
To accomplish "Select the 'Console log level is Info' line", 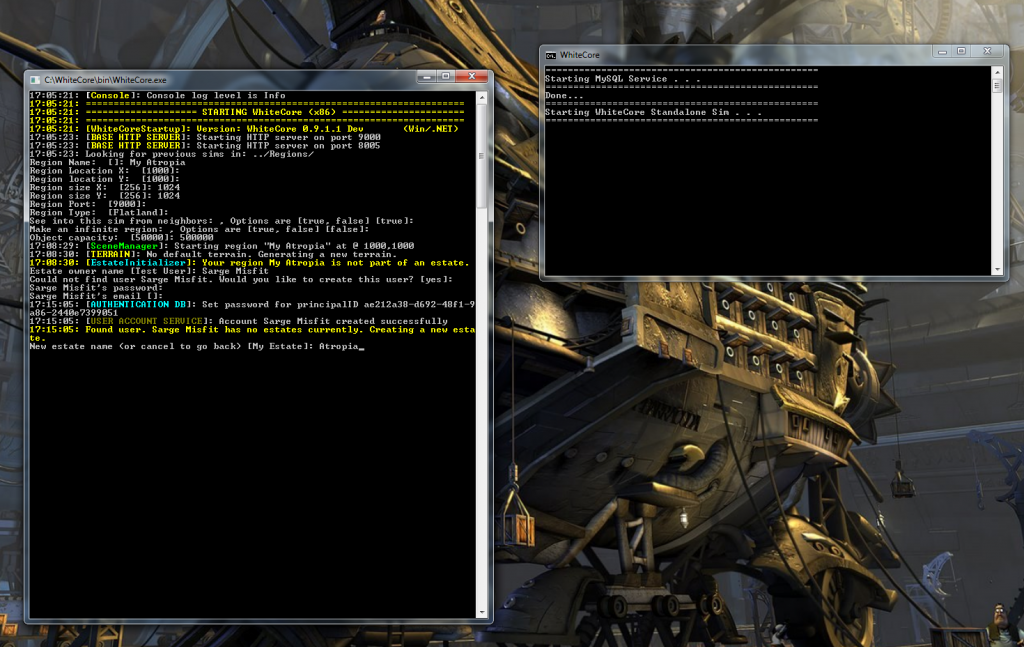I will 157,95.
